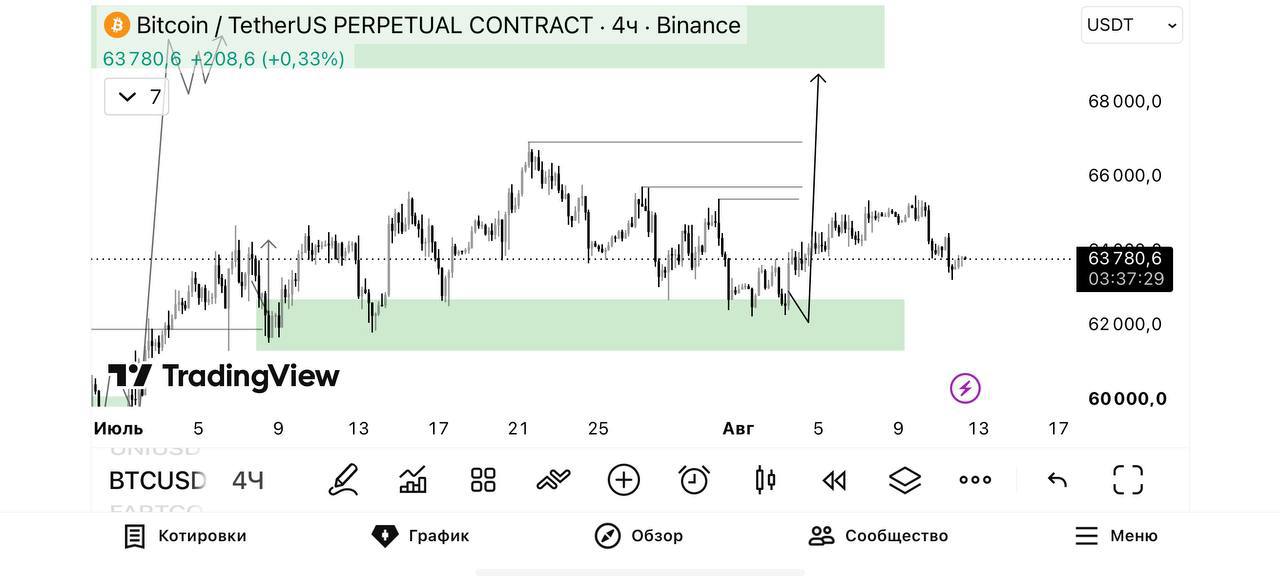Open the USDT currency dropdown
1280x588 pixels.
pyautogui.click(x=1132, y=25)
